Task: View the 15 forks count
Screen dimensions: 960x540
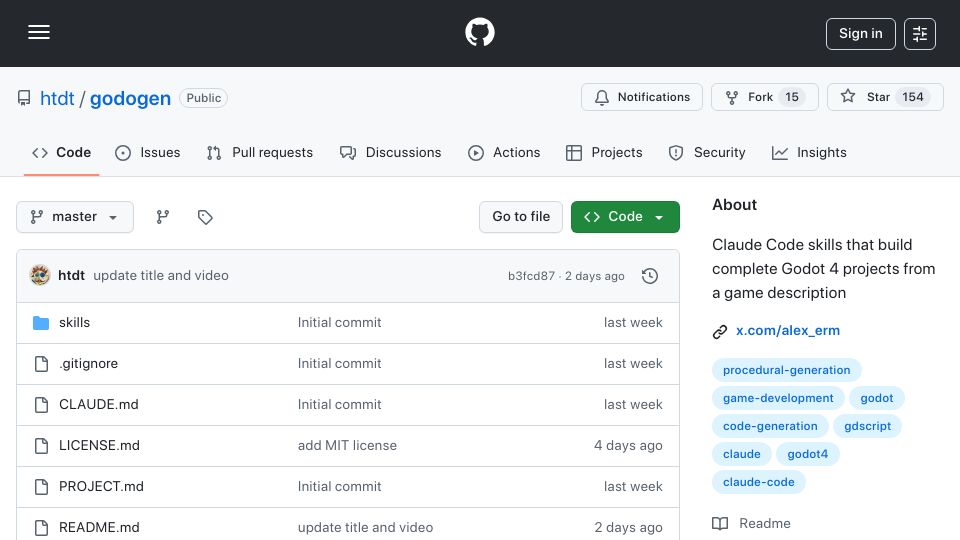Action: 792,97
